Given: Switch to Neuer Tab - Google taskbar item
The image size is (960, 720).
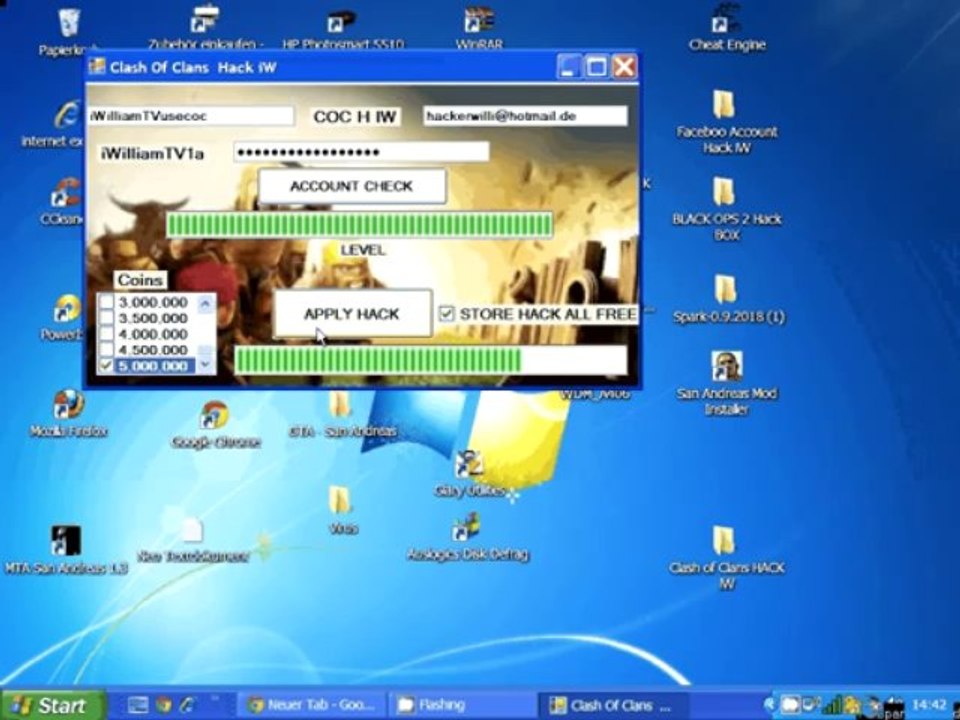Looking at the screenshot, I should [x=312, y=705].
